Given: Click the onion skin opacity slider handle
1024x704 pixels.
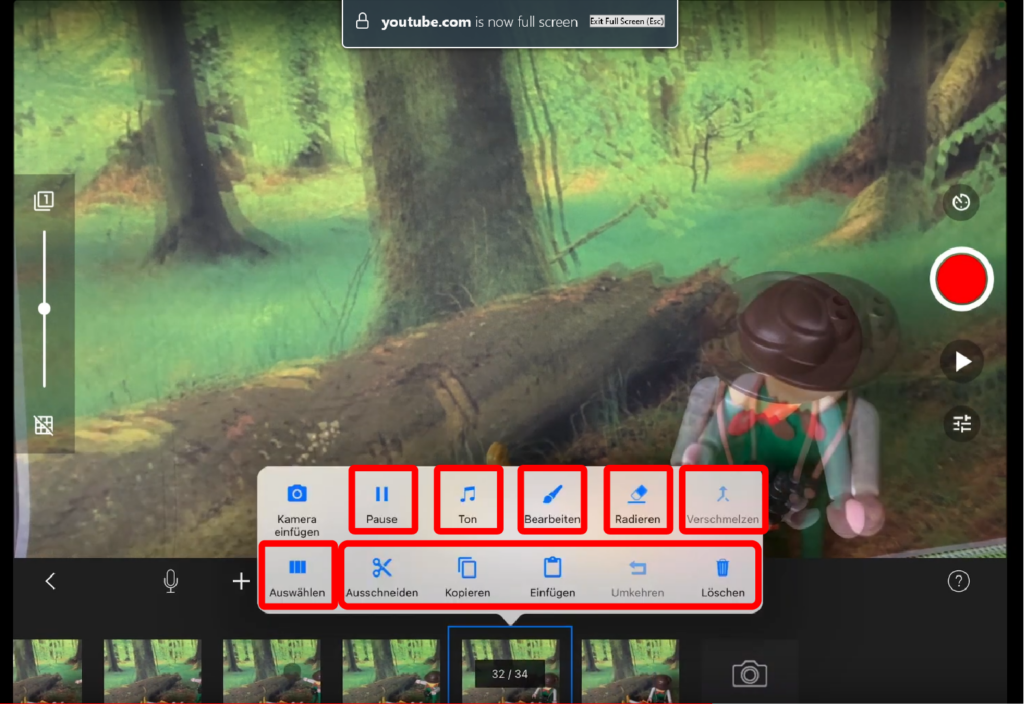Looking at the screenshot, I should [44, 309].
